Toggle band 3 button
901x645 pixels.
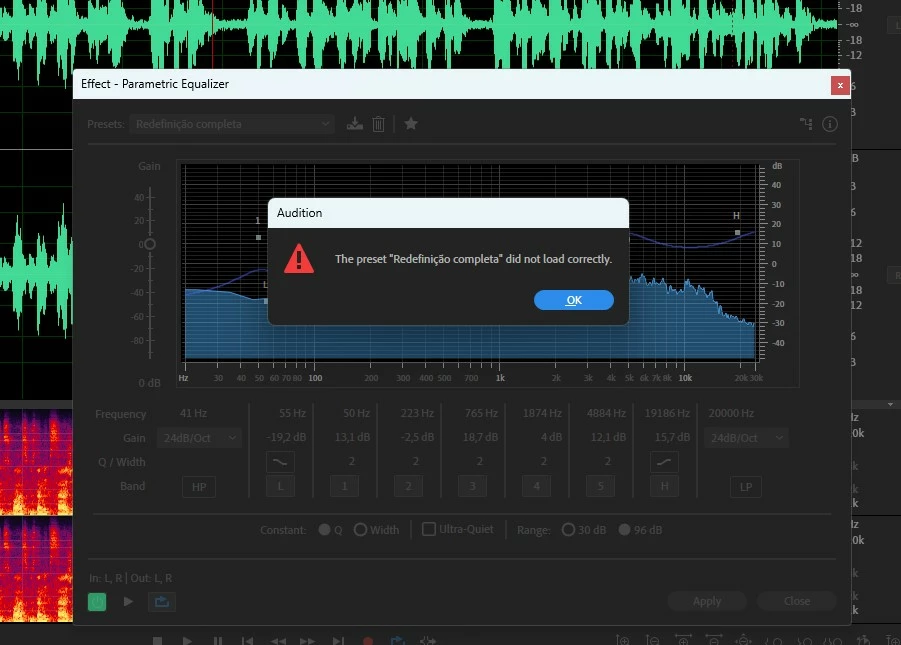(x=472, y=486)
